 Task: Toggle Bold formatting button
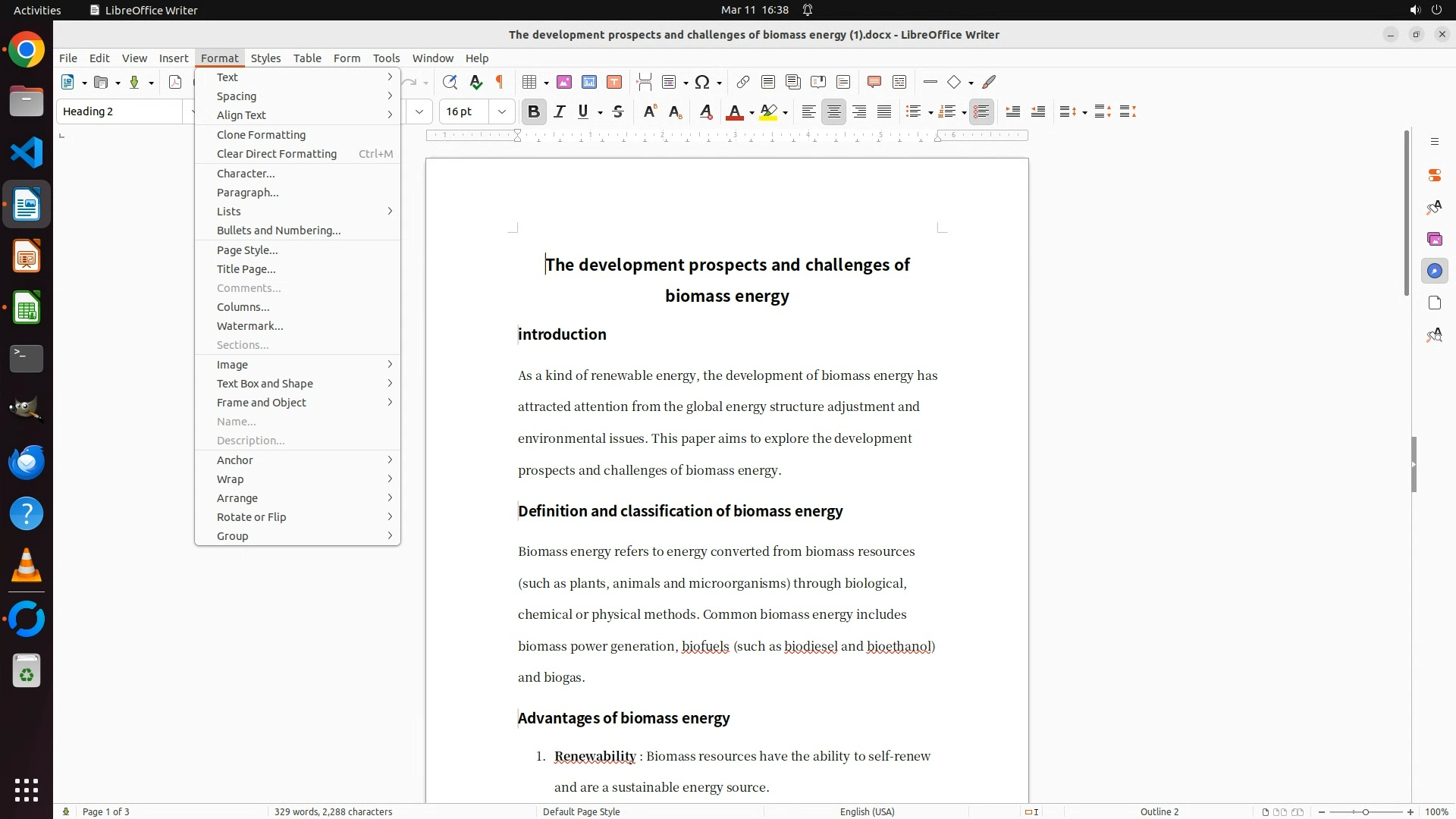coord(534,111)
